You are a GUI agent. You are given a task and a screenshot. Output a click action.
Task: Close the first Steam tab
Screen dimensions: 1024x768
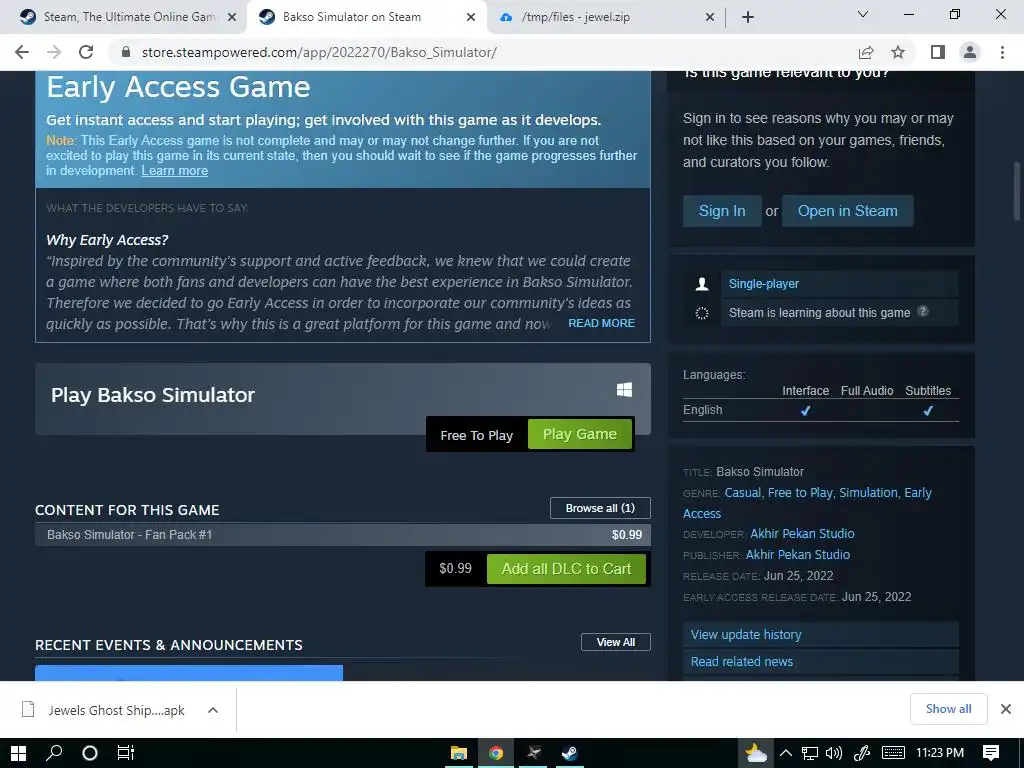pyautogui.click(x=232, y=17)
